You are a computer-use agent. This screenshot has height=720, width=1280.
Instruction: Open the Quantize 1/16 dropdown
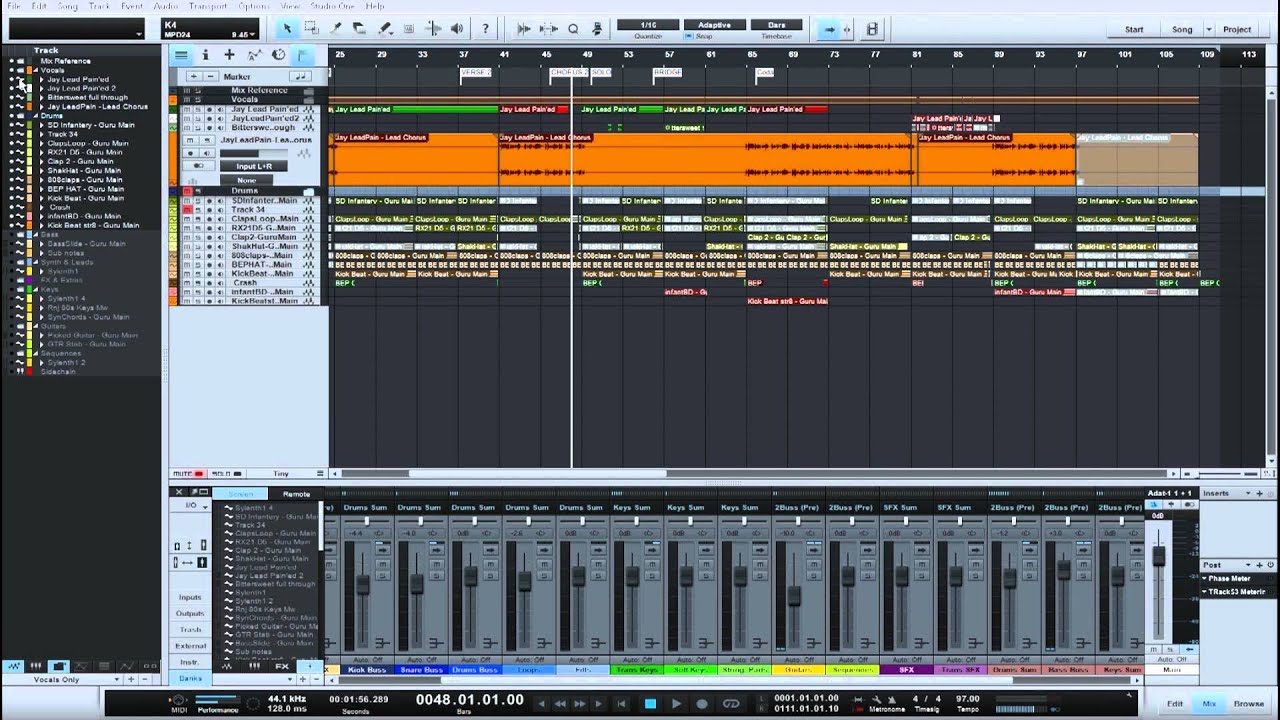pos(649,25)
